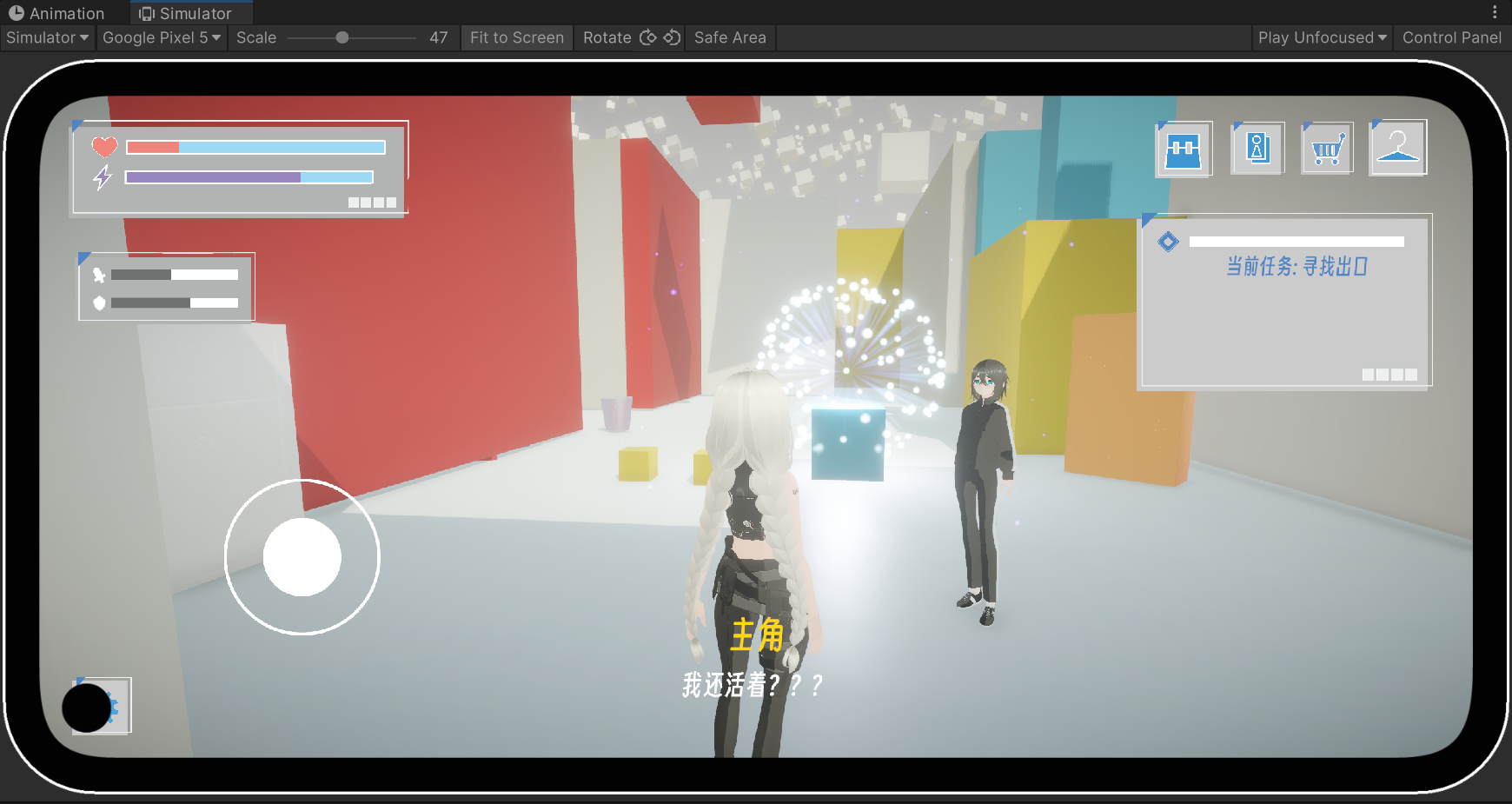The width and height of the screenshot is (1512, 804).
Task: Open the window's three-dot options menu
Action: 1495,12
